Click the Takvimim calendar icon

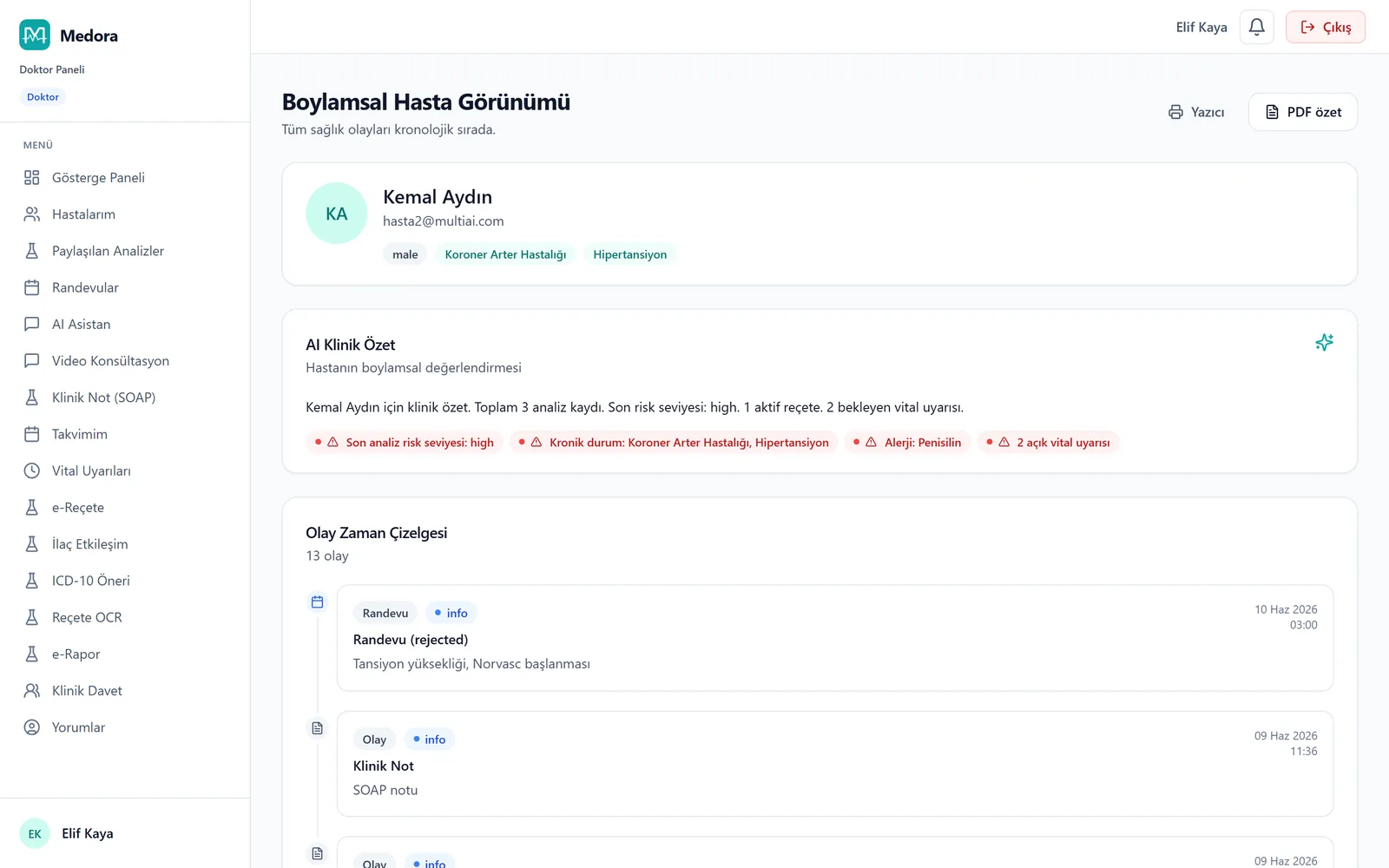pos(32,434)
